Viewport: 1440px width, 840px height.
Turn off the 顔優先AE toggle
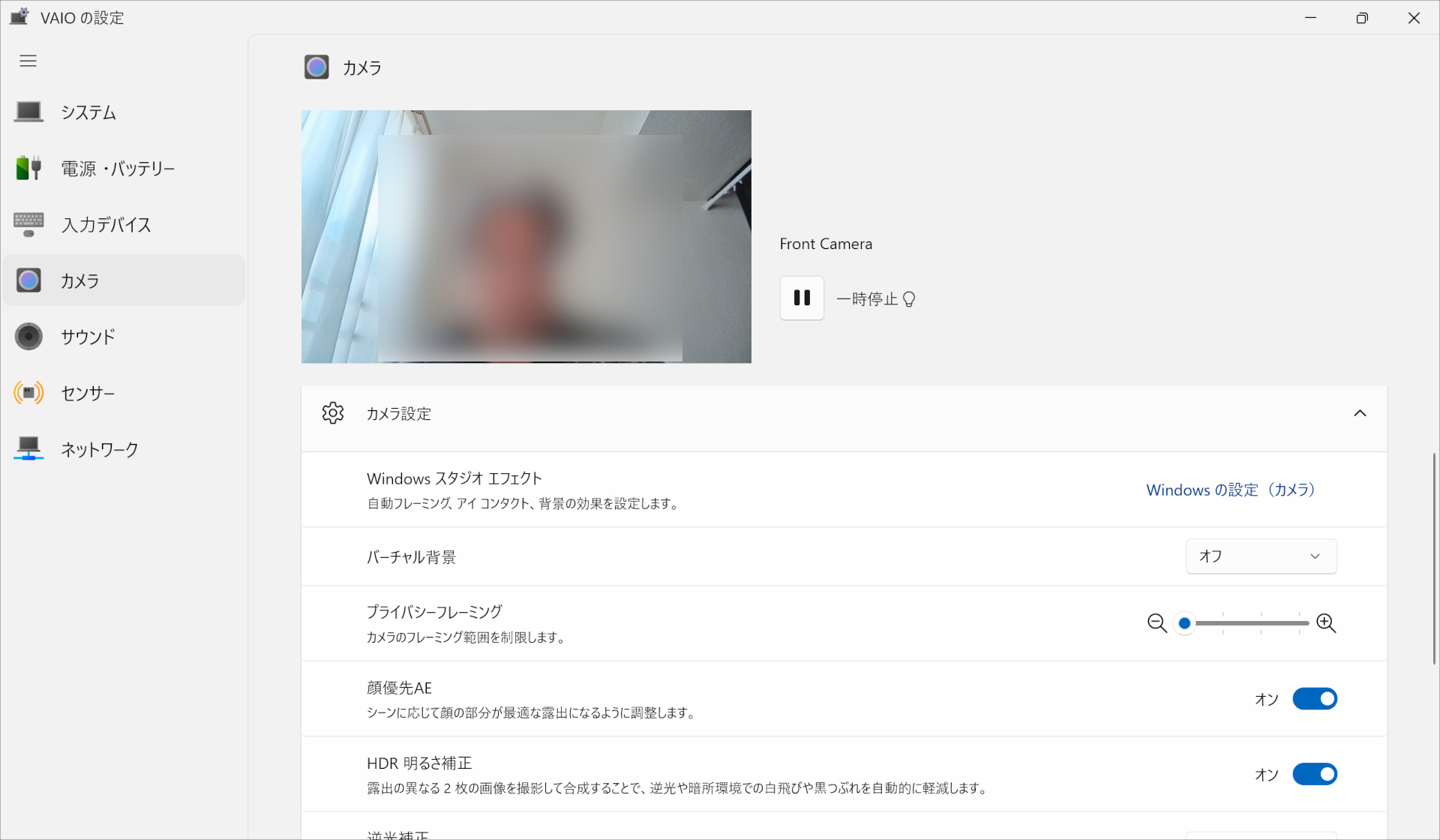[1314, 699]
